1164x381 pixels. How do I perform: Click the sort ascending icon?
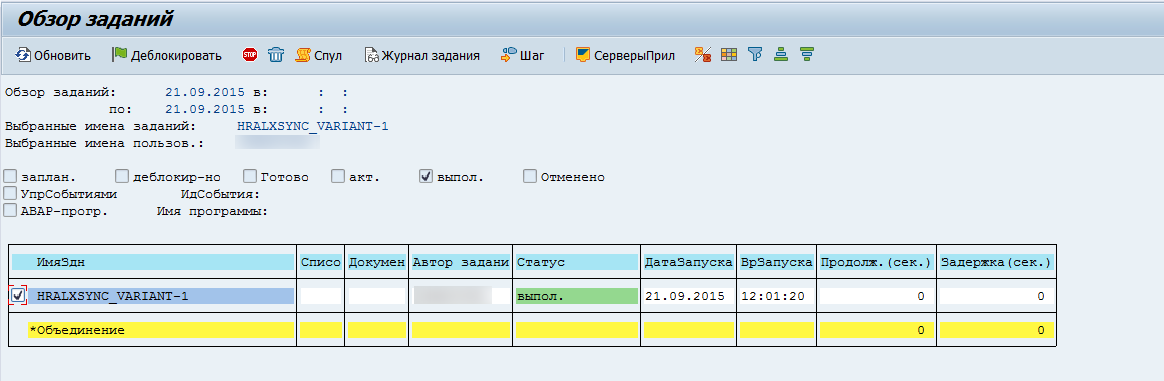coord(780,54)
